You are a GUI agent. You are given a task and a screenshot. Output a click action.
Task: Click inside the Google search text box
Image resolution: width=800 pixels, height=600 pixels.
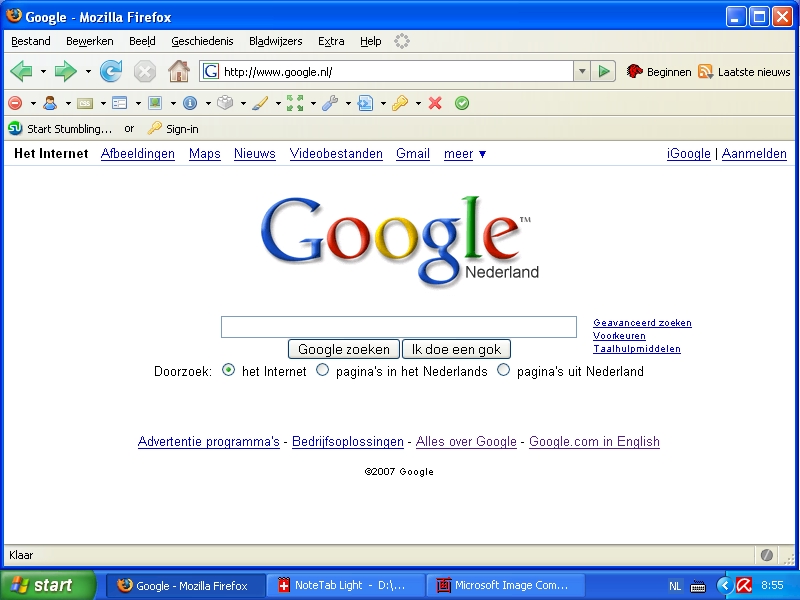(399, 327)
